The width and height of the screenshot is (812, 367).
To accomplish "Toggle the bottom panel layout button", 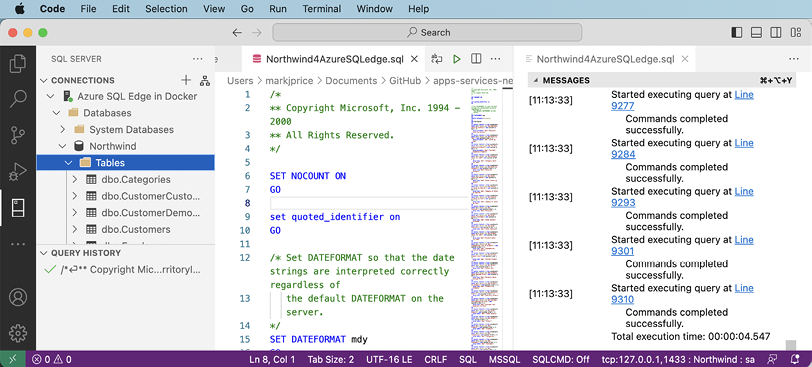I will coord(756,33).
